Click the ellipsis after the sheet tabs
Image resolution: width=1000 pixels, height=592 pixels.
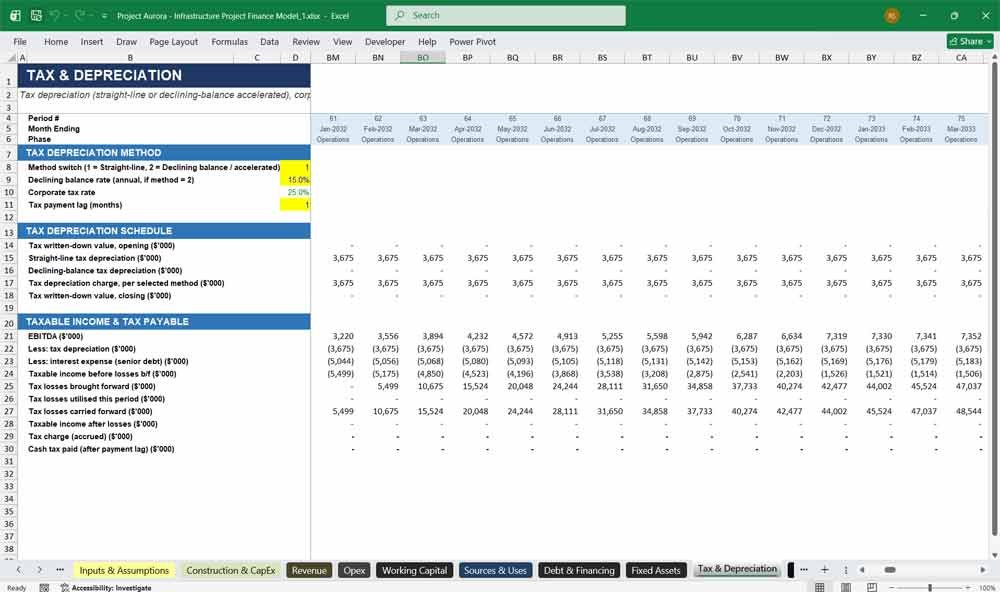click(x=804, y=570)
